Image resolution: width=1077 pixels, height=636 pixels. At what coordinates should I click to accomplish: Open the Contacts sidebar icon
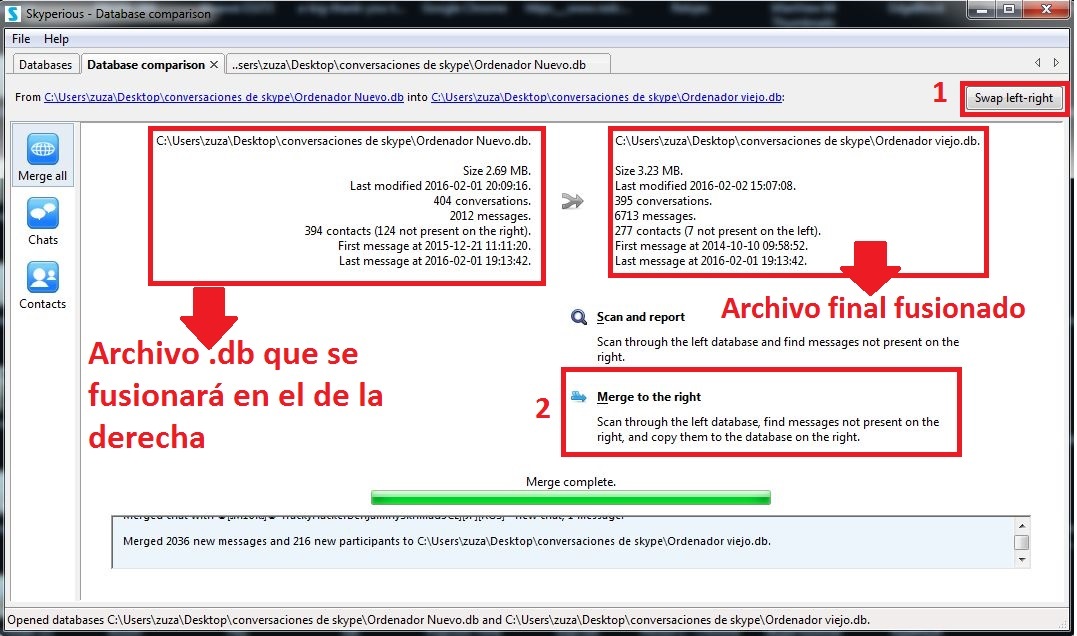(43, 277)
